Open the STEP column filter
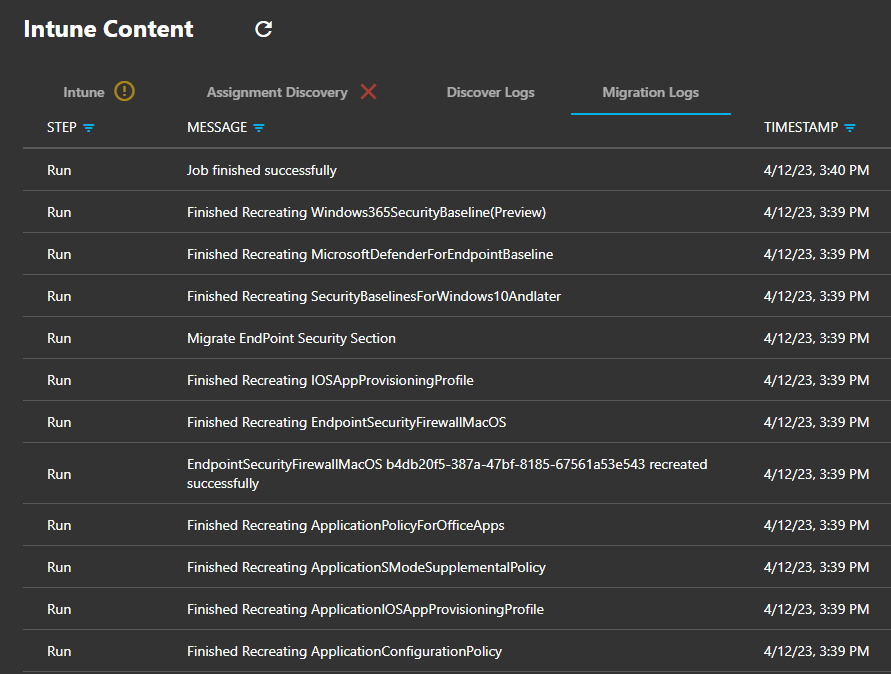 [89, 128]
